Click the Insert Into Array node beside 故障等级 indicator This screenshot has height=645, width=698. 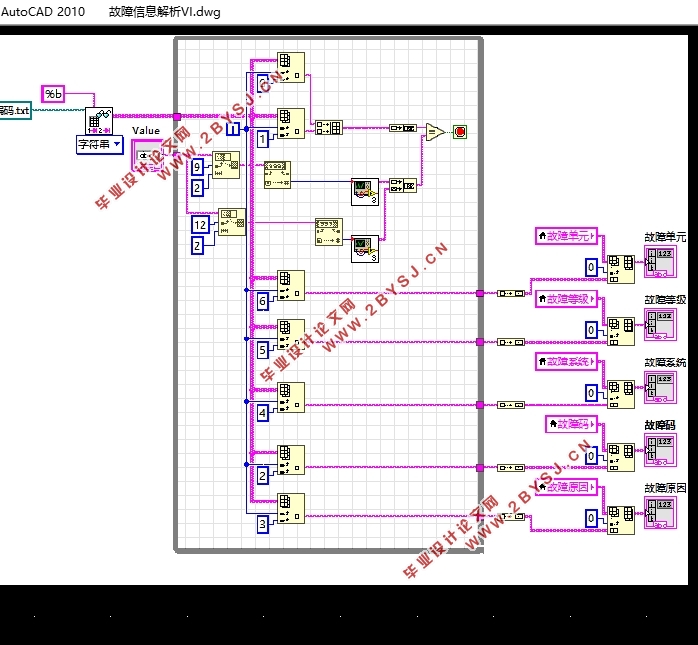tap(621, 332)
